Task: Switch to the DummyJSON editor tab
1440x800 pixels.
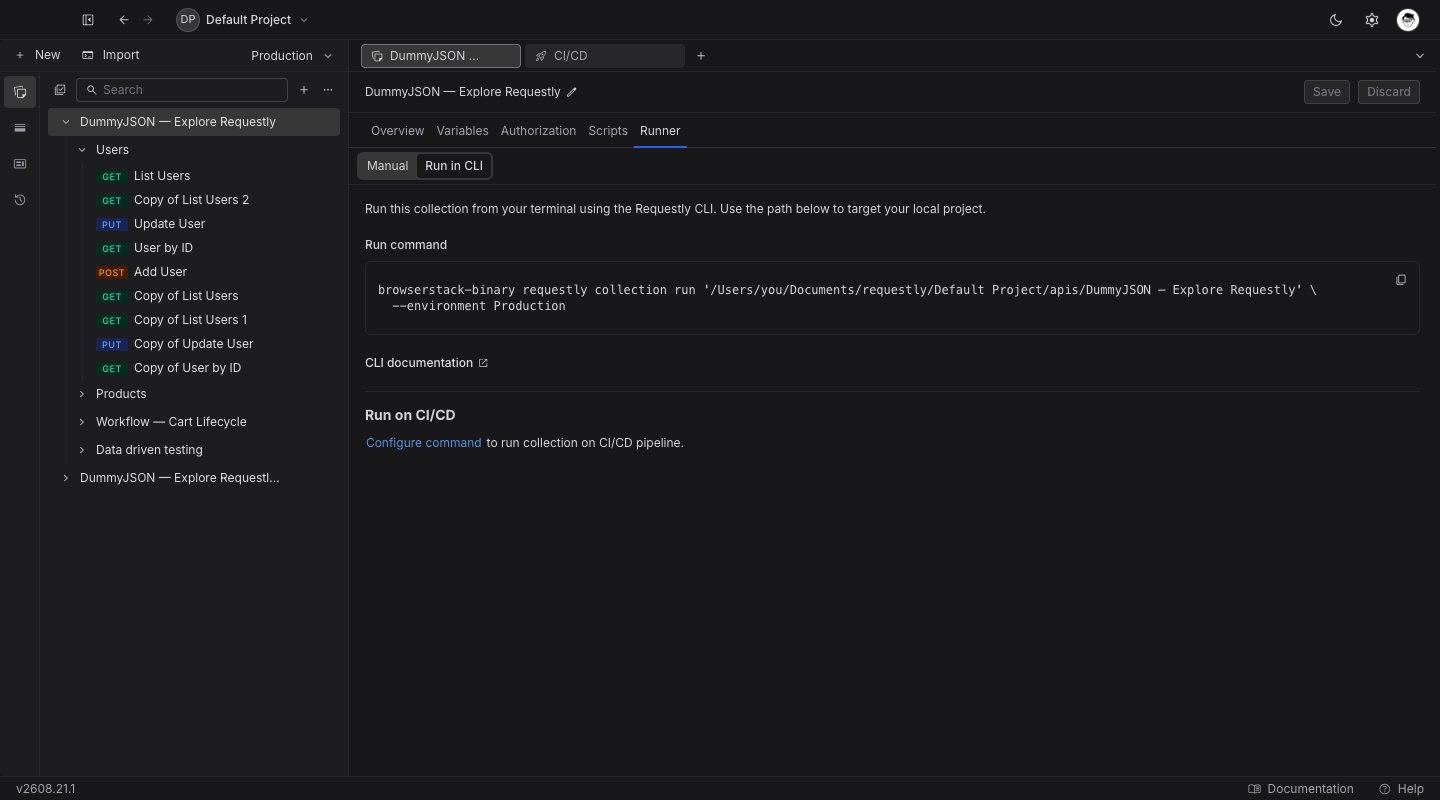Action: click(x=441, y=56)
